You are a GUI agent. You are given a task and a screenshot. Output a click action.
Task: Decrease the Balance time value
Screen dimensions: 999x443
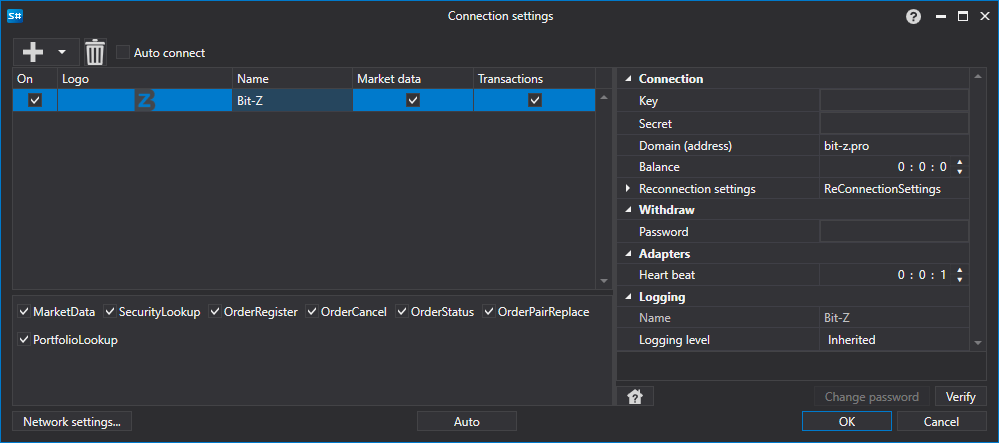coord(959,171)
